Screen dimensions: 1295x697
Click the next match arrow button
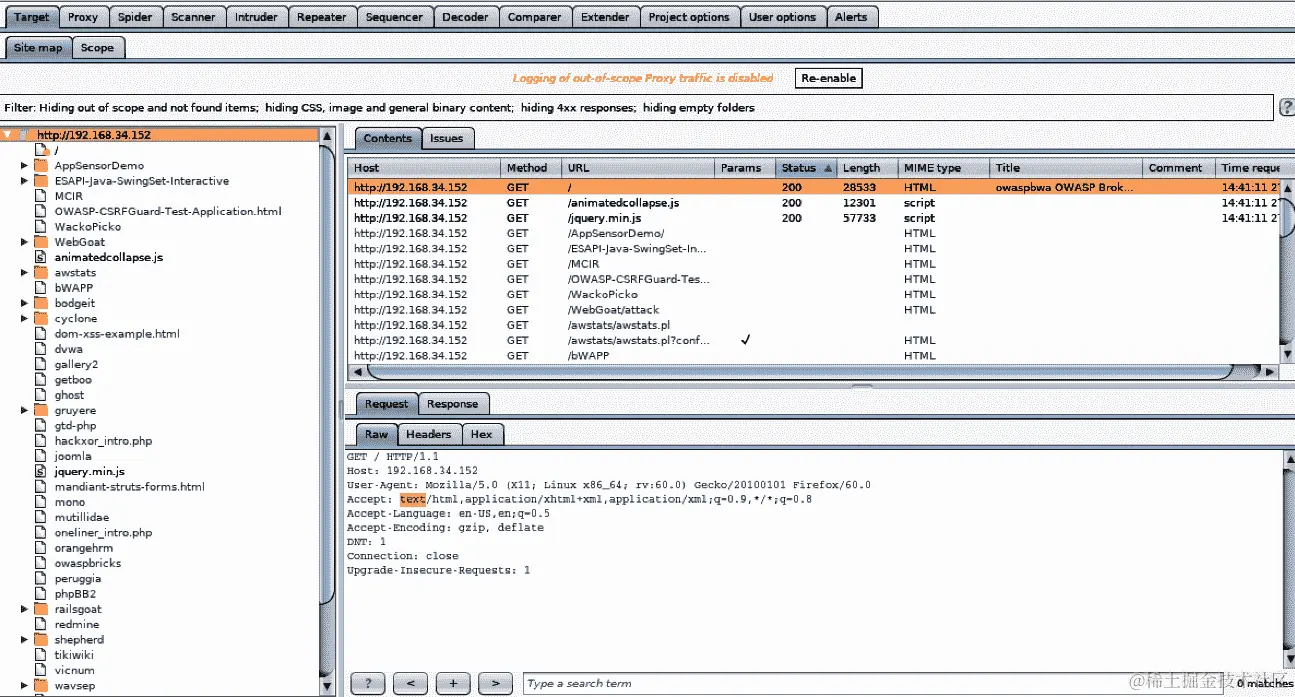[496, 683]
